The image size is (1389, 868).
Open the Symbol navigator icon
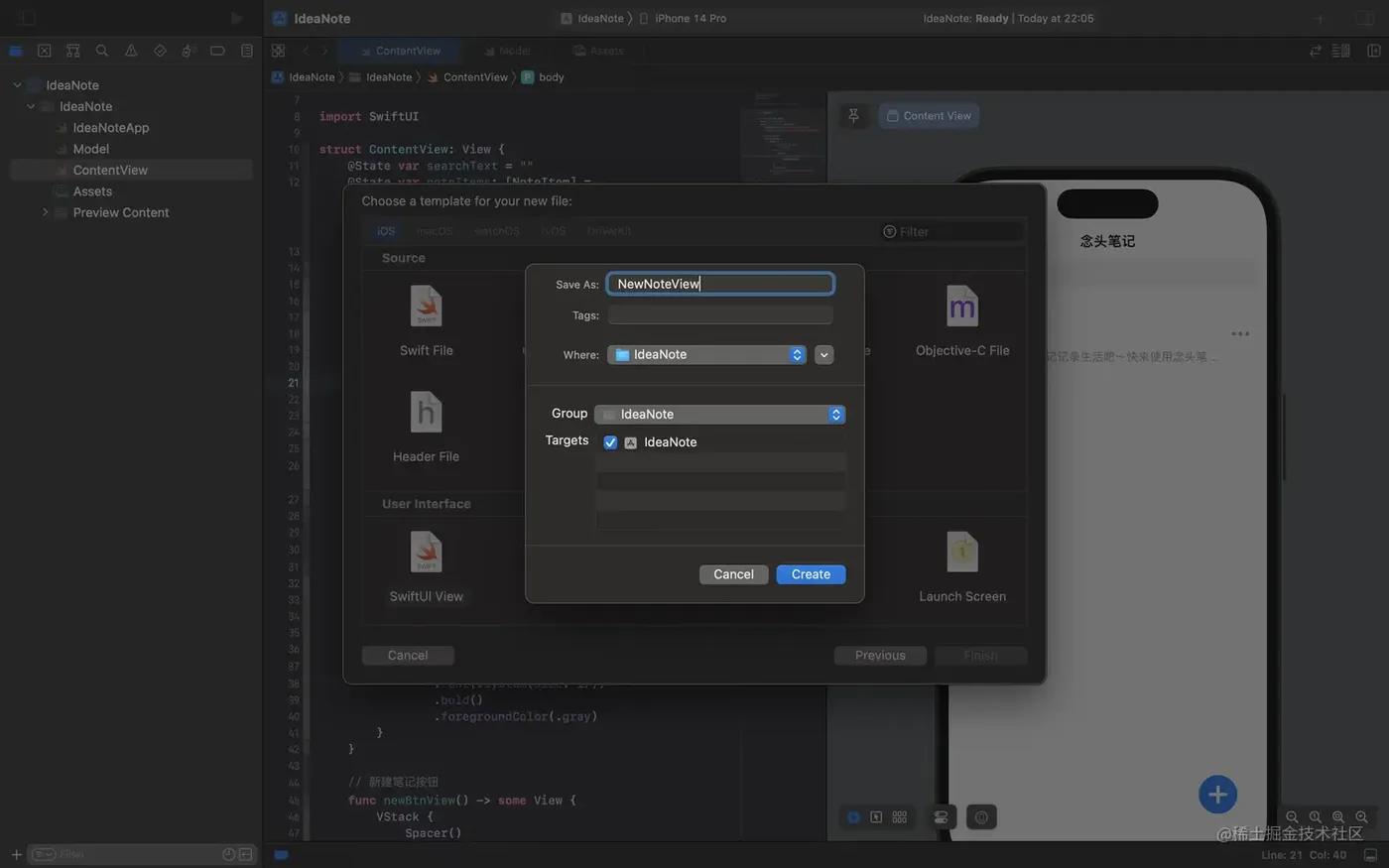tap(73, 51)
